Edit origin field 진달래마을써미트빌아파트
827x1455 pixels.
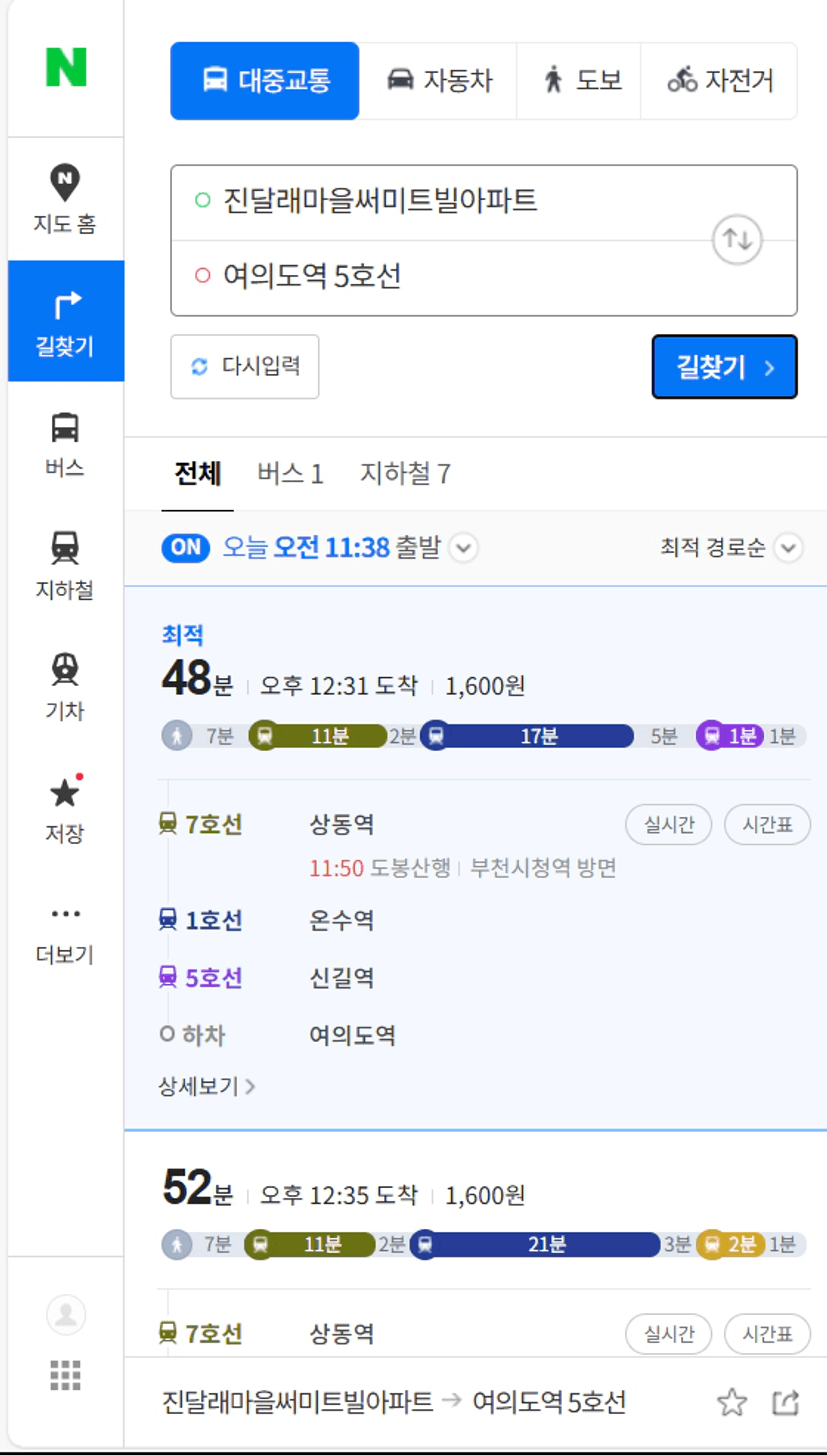(x=484, y=202)
